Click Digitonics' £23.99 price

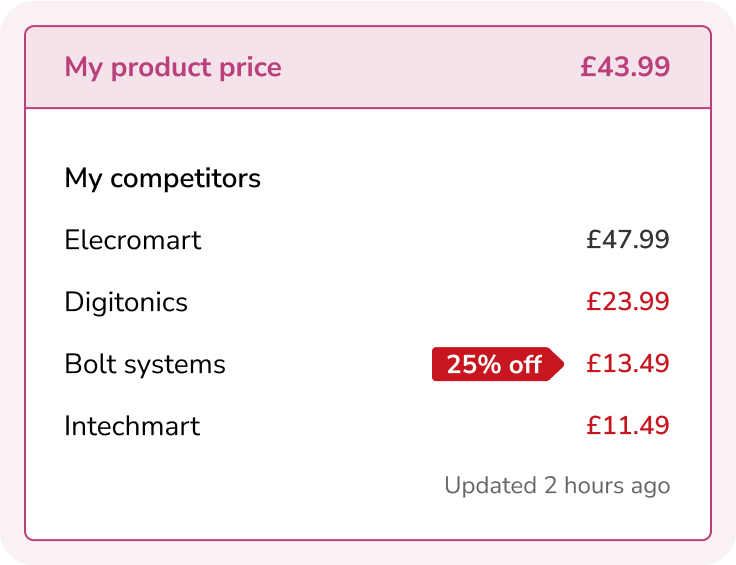point(628,301)
